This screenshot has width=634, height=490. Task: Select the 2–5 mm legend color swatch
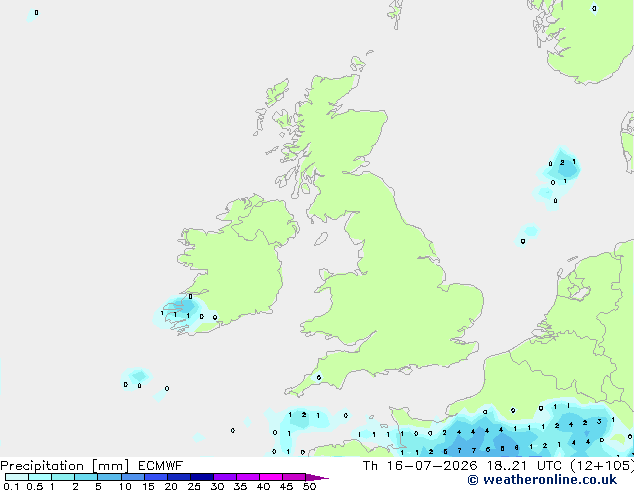pyautogui.click(x=86, y=477)
